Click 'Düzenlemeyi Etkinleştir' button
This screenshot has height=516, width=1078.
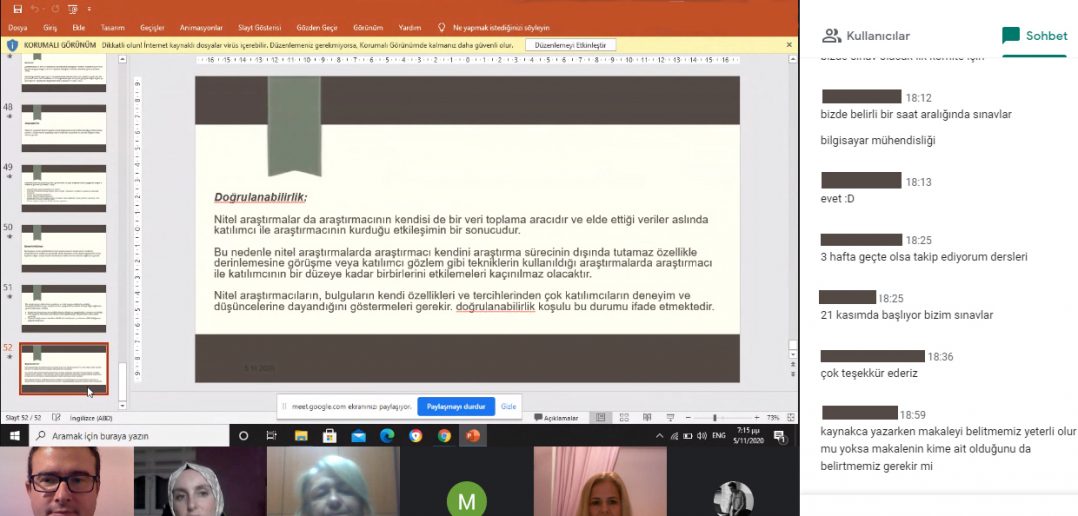pyautogui.click(x=571, y=45)
